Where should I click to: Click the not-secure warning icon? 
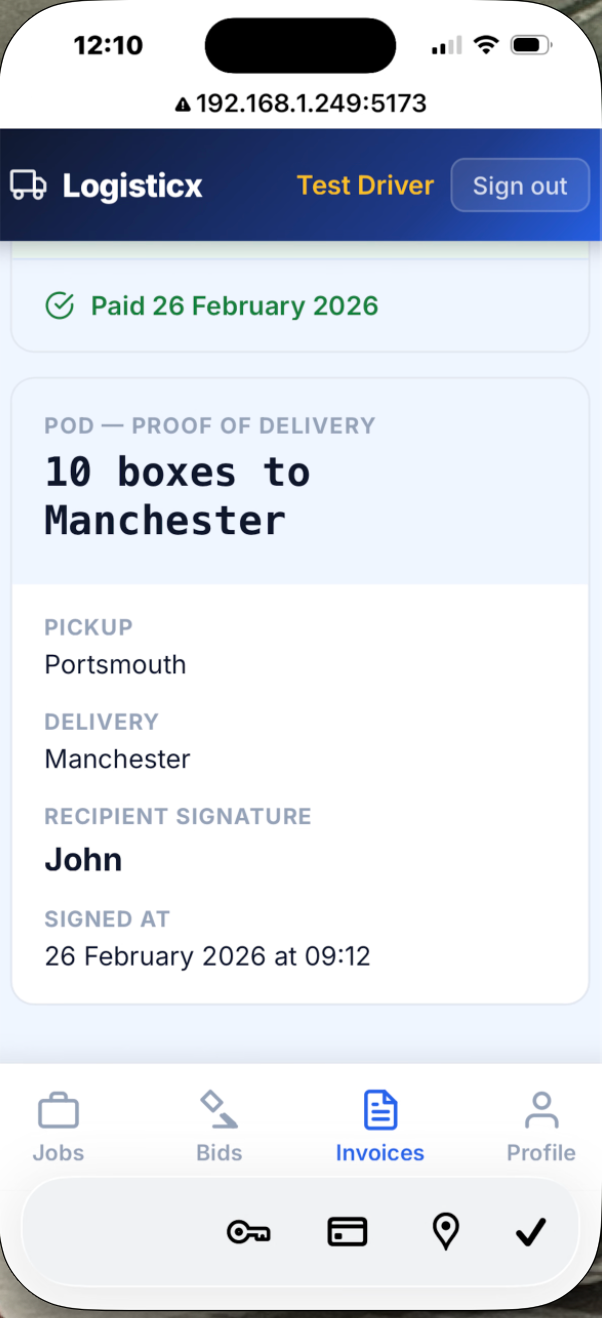tap(183, 104)
